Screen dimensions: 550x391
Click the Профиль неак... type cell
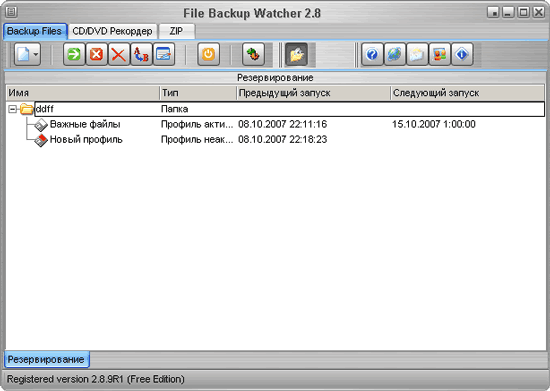pyautogui.click(x=197, y=140)
